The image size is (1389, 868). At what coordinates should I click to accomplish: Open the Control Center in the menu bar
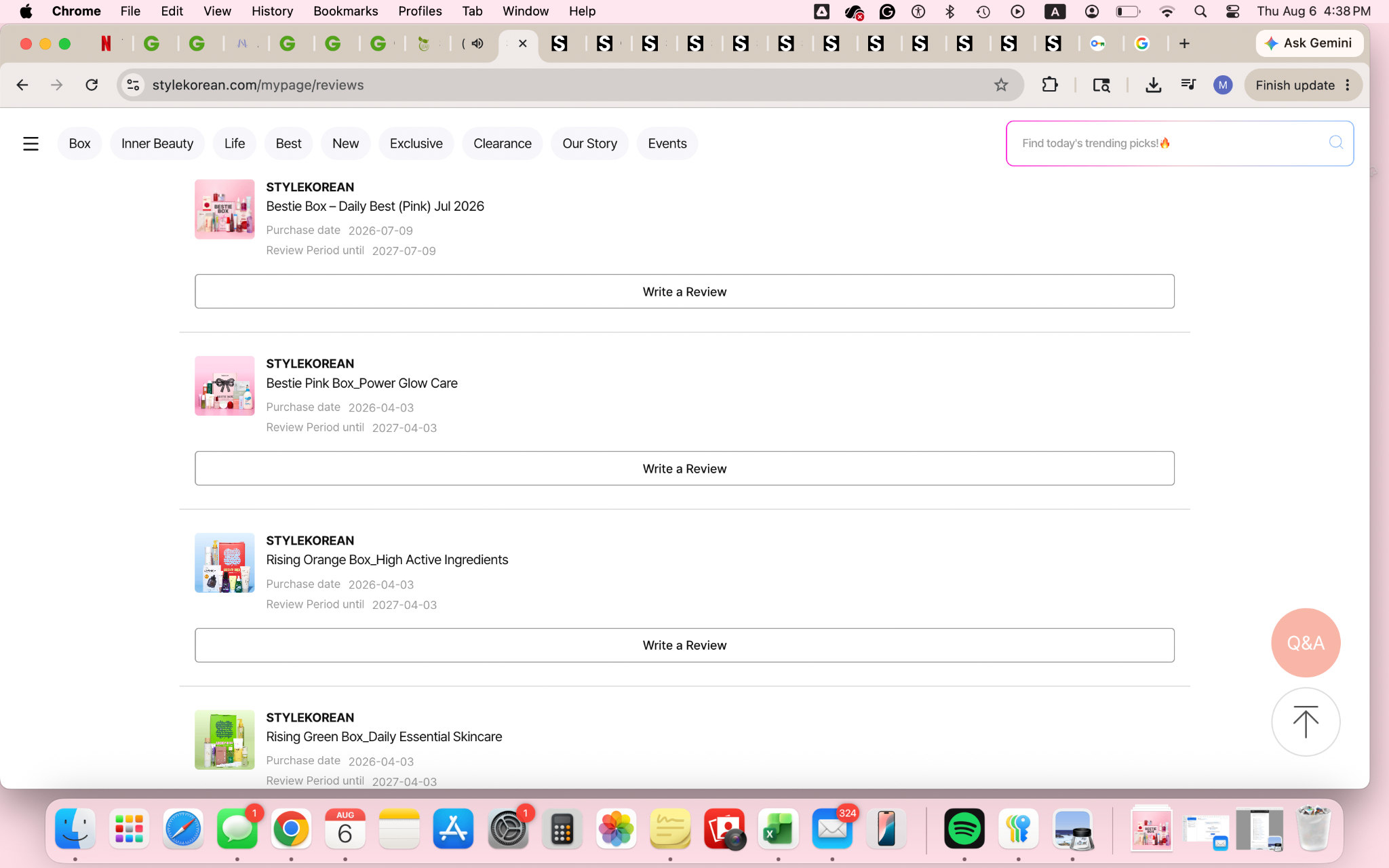click(1233, 12)
